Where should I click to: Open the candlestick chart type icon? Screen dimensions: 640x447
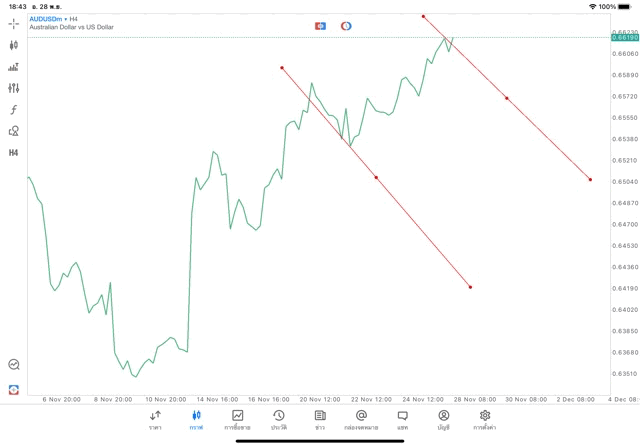click(14, 45)
